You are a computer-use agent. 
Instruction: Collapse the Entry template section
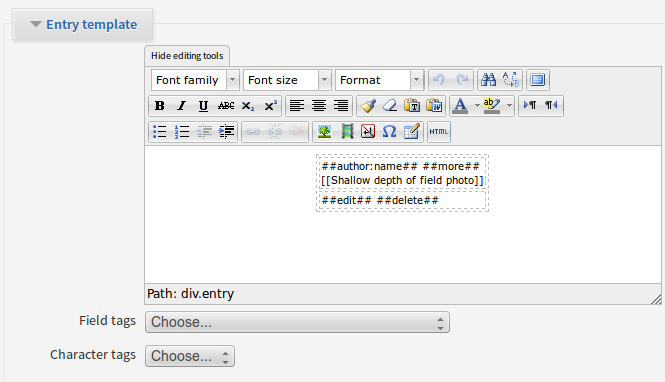[x=83, y=25]
